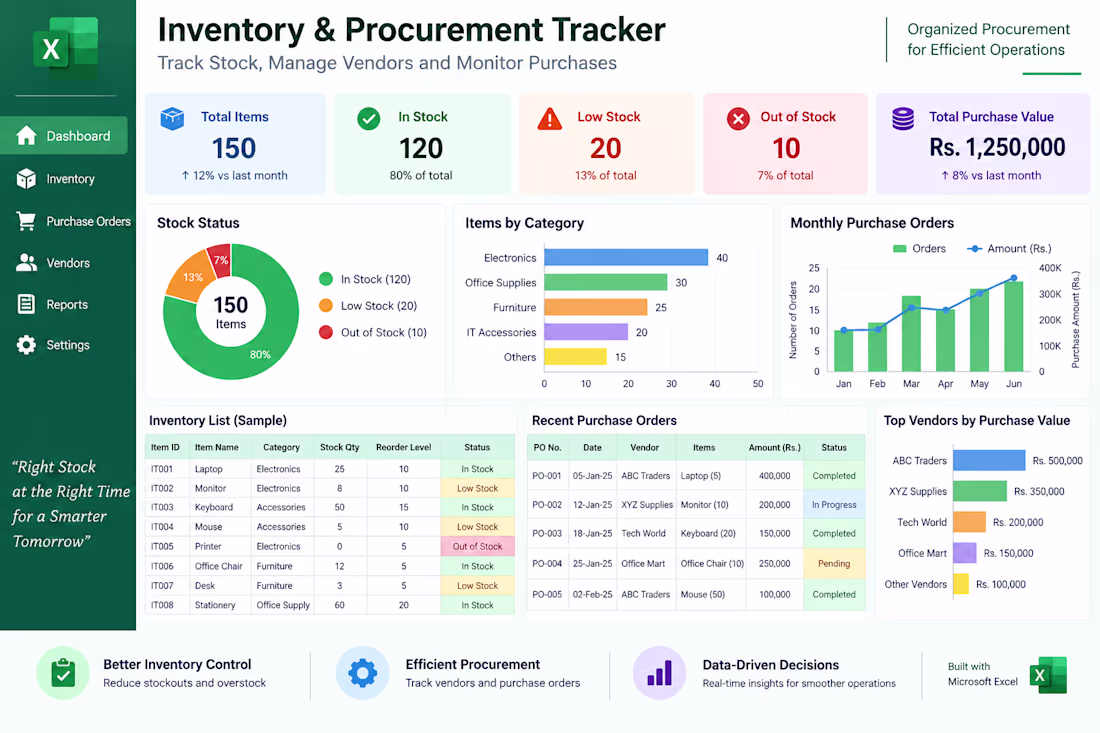Click the Tech World orange vendor bar
The image size is (1100, 733).
click(x=970, y=522)
